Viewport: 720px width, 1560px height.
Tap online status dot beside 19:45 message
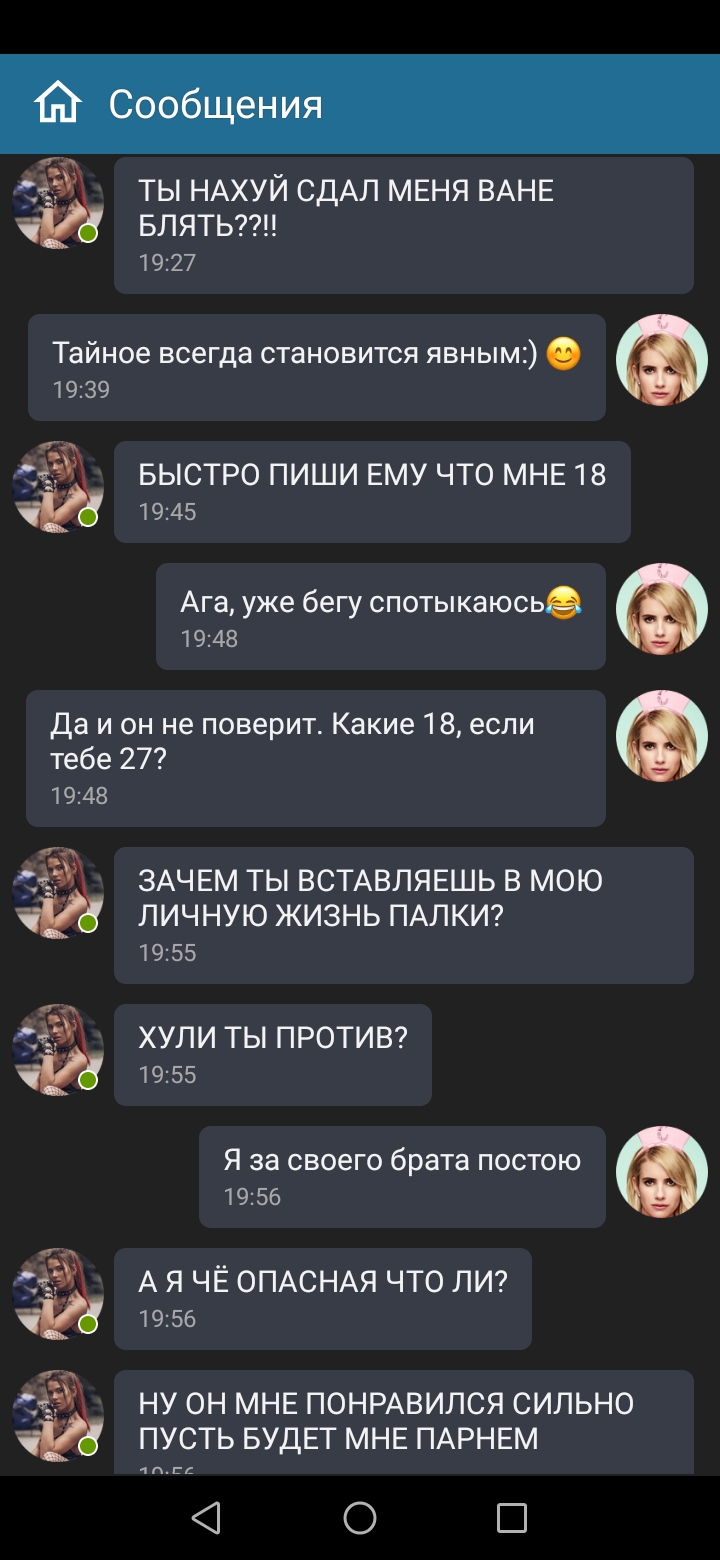(x=88, y=517)
